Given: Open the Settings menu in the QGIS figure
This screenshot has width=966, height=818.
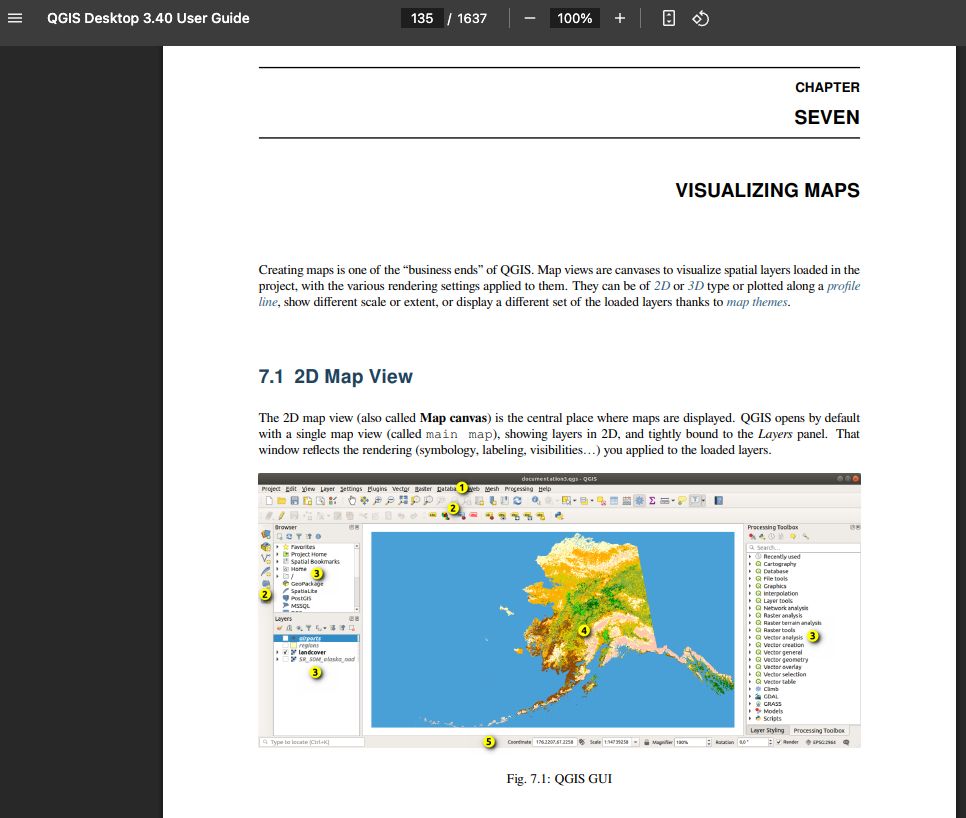Looking at the screenshot, I should point(351,489).
